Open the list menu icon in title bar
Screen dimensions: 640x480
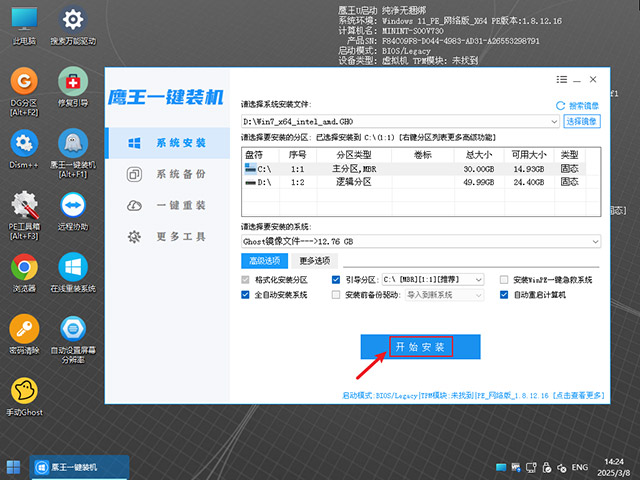coord(562,80)
